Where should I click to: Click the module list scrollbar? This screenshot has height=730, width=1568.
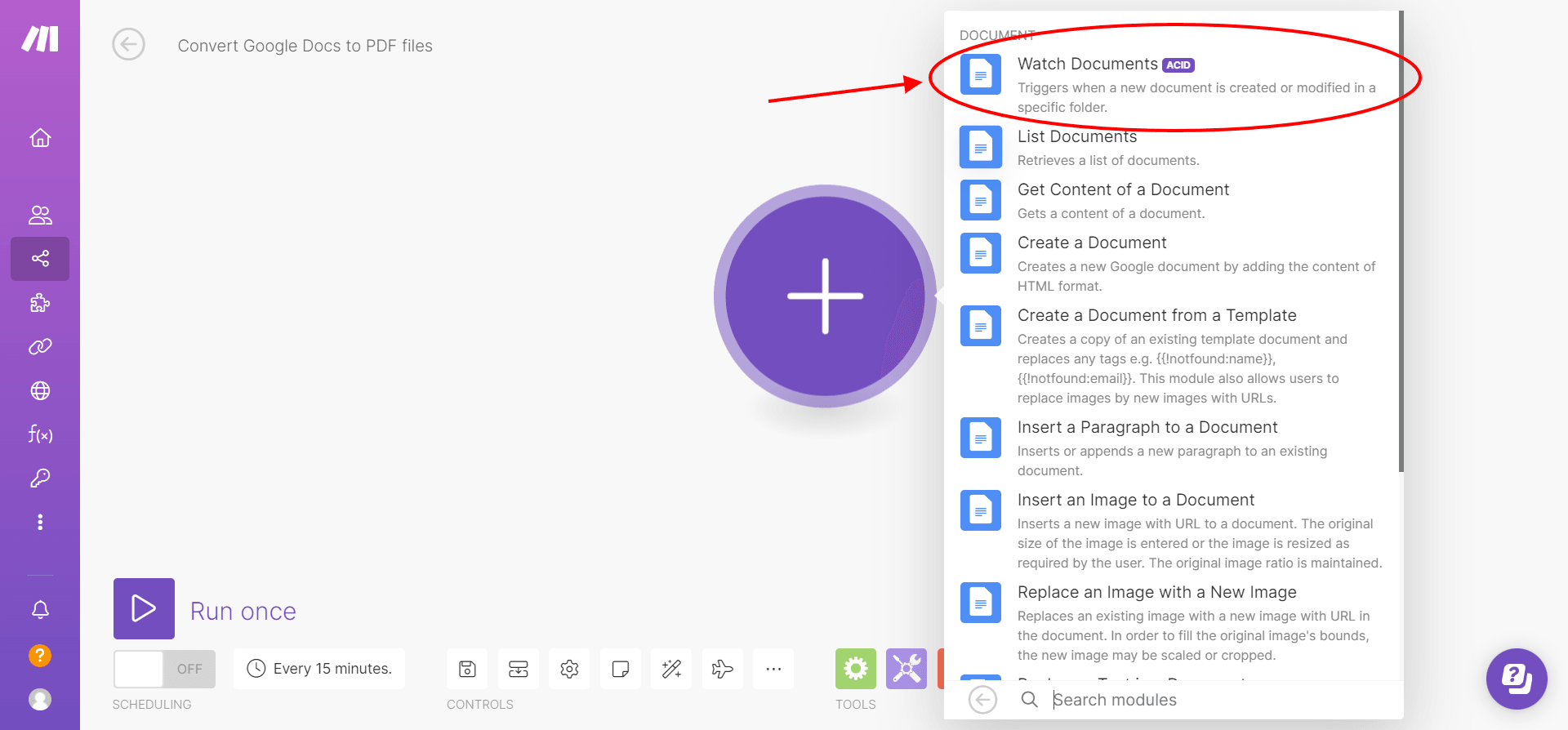(x=1401, y=245)
